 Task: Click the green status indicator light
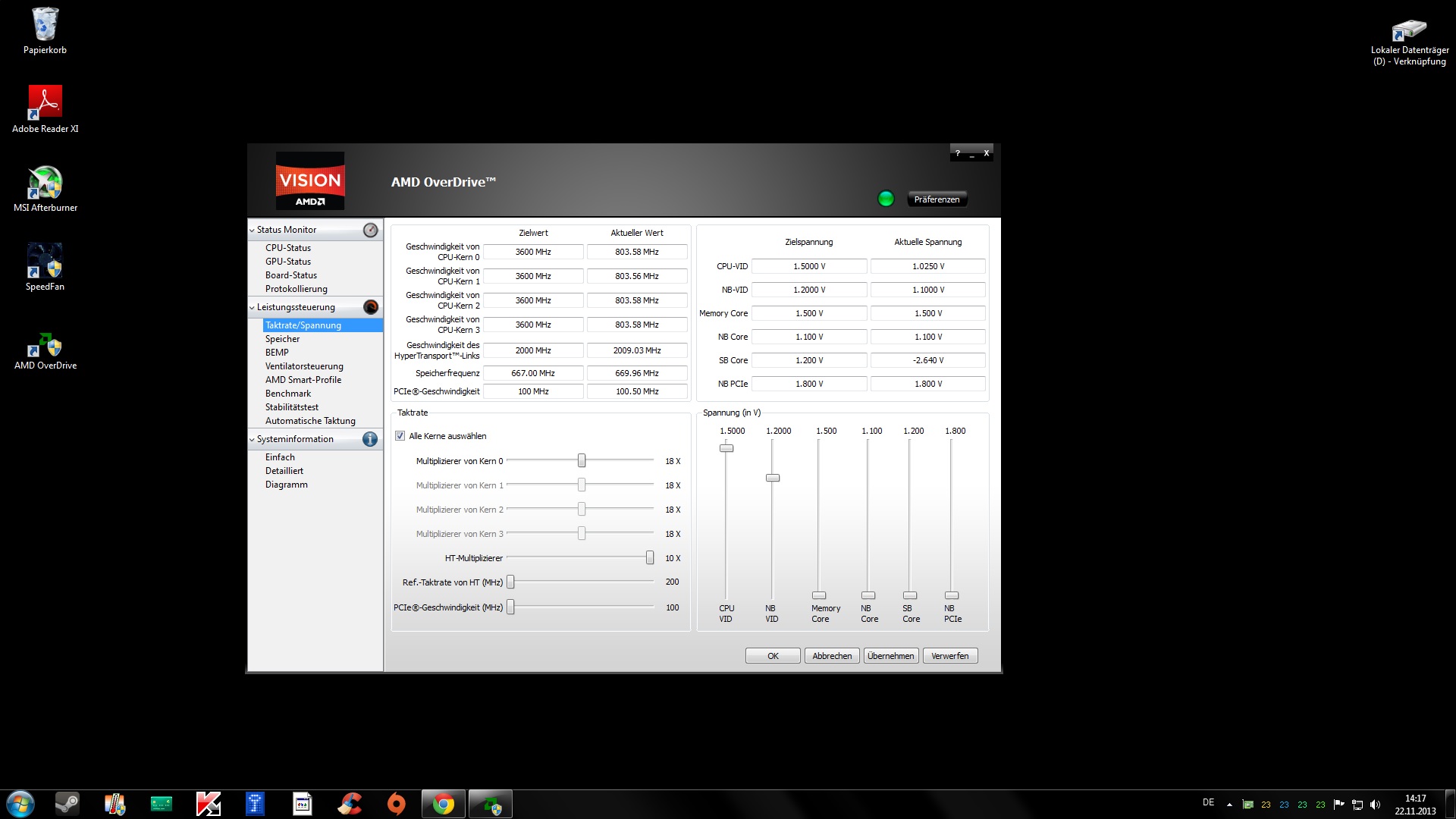pos(886,199)
